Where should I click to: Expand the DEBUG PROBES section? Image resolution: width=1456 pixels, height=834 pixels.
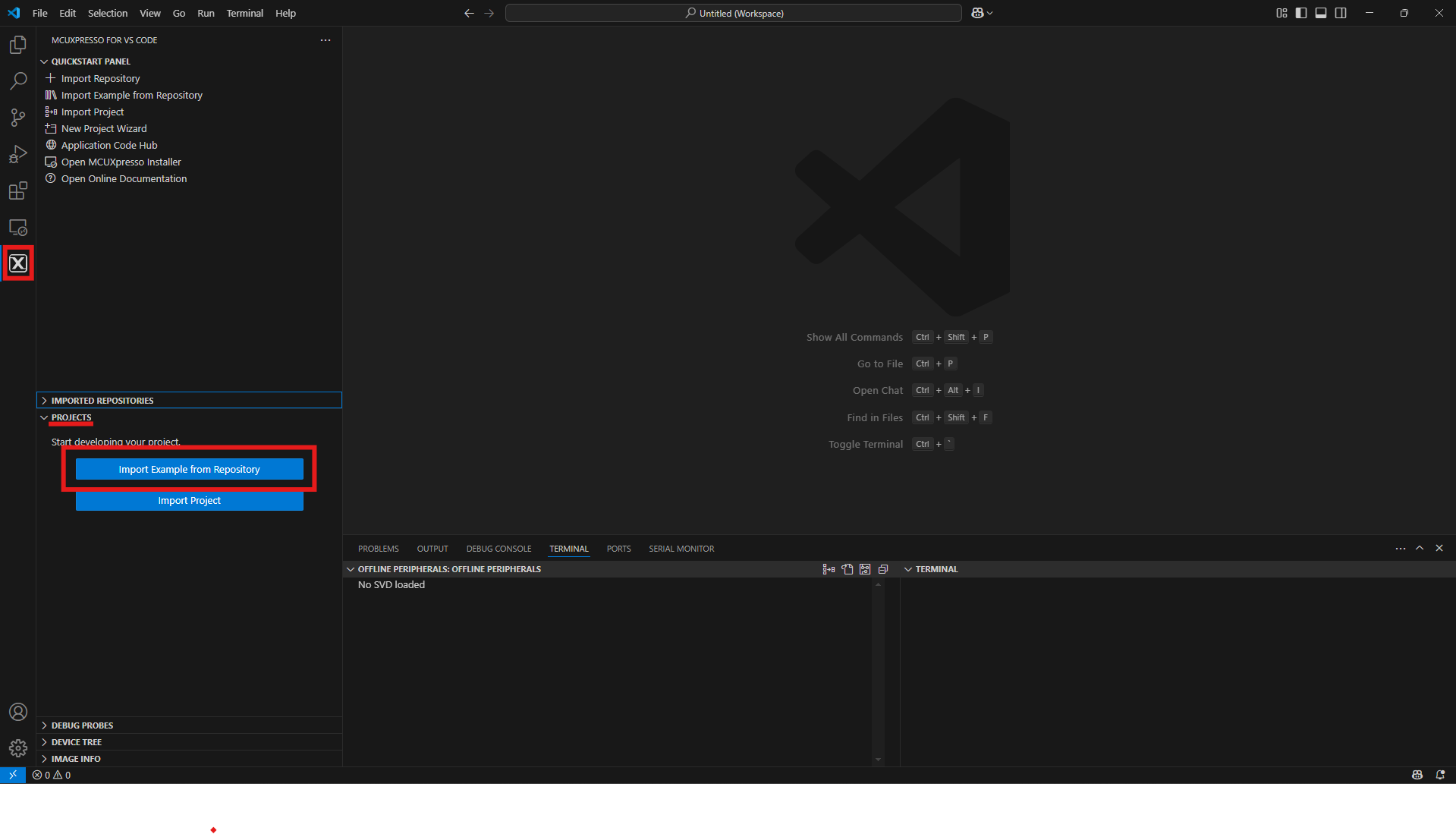click(81, 725)
